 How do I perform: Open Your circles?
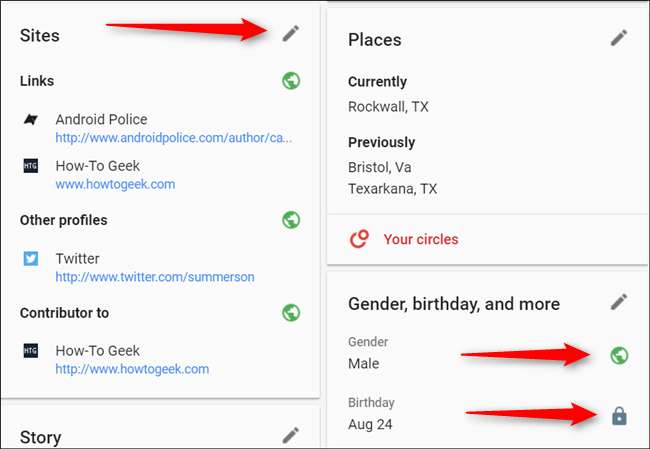pos(421,239)
